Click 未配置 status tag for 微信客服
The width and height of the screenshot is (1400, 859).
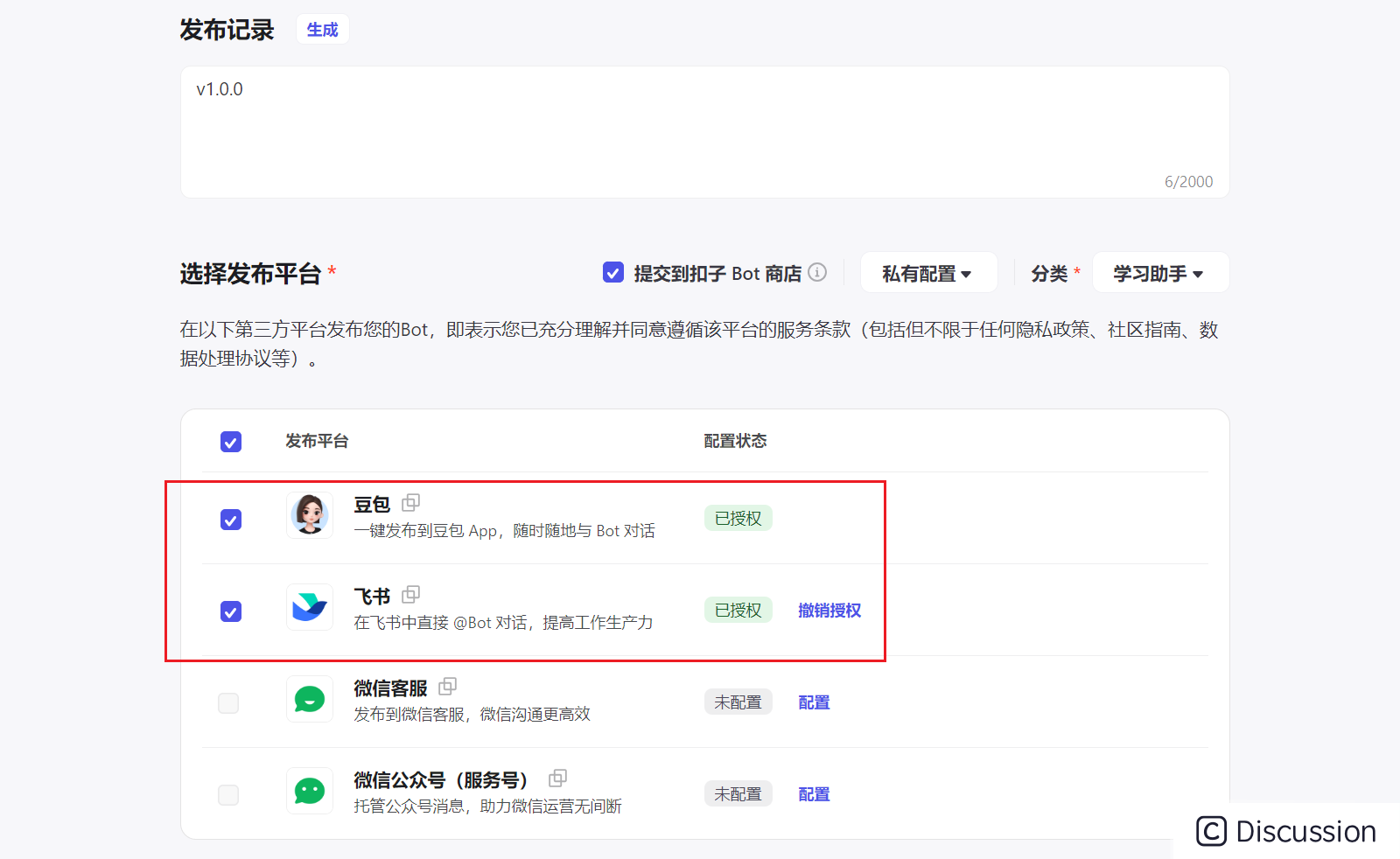(738, 702)
